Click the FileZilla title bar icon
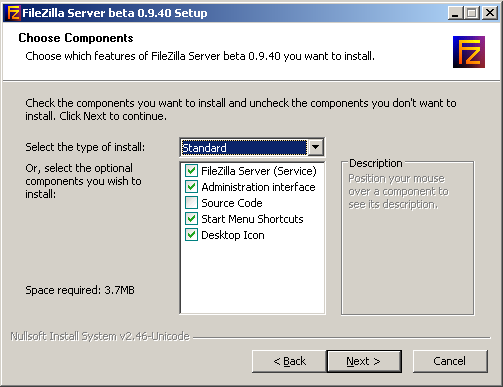Viewport: 503px width, 387px height. click(x=14, y=13)
